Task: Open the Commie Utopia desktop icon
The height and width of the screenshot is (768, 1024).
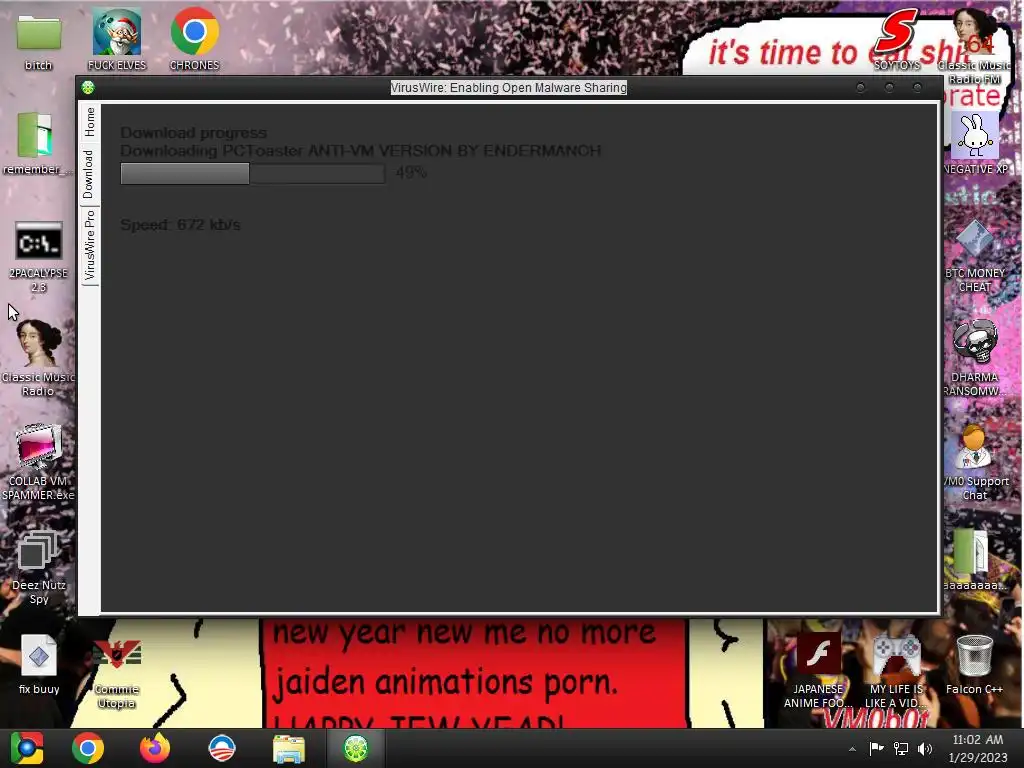Action: [x=116, y=673]
